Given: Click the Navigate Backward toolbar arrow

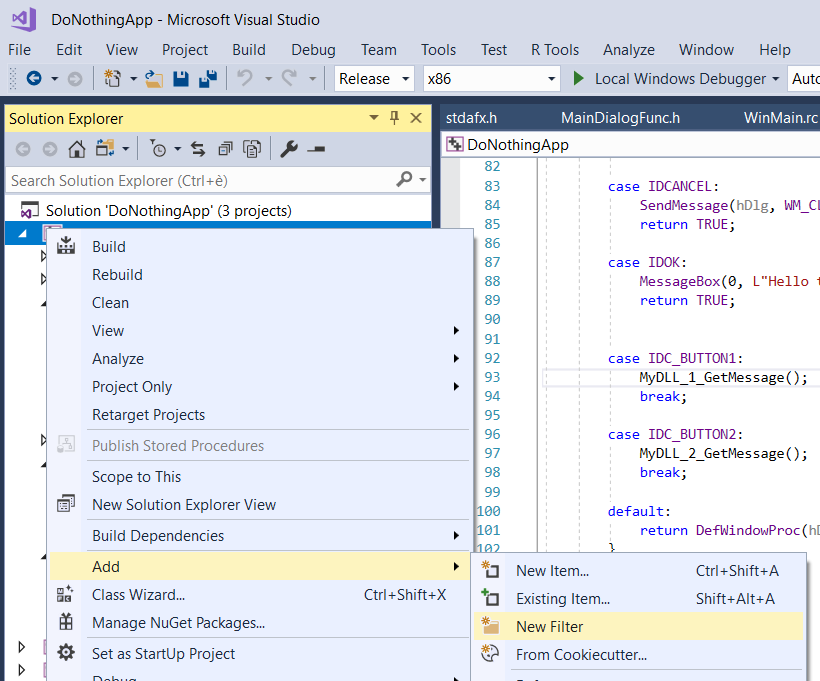Looking at the screenshot, I should coord(34,79).
